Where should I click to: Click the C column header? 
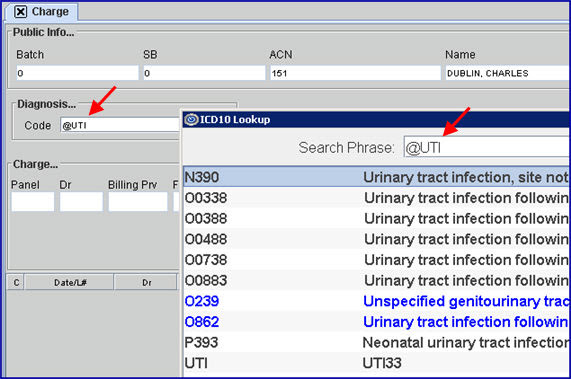pyautogui.click(x=16, y=282)
